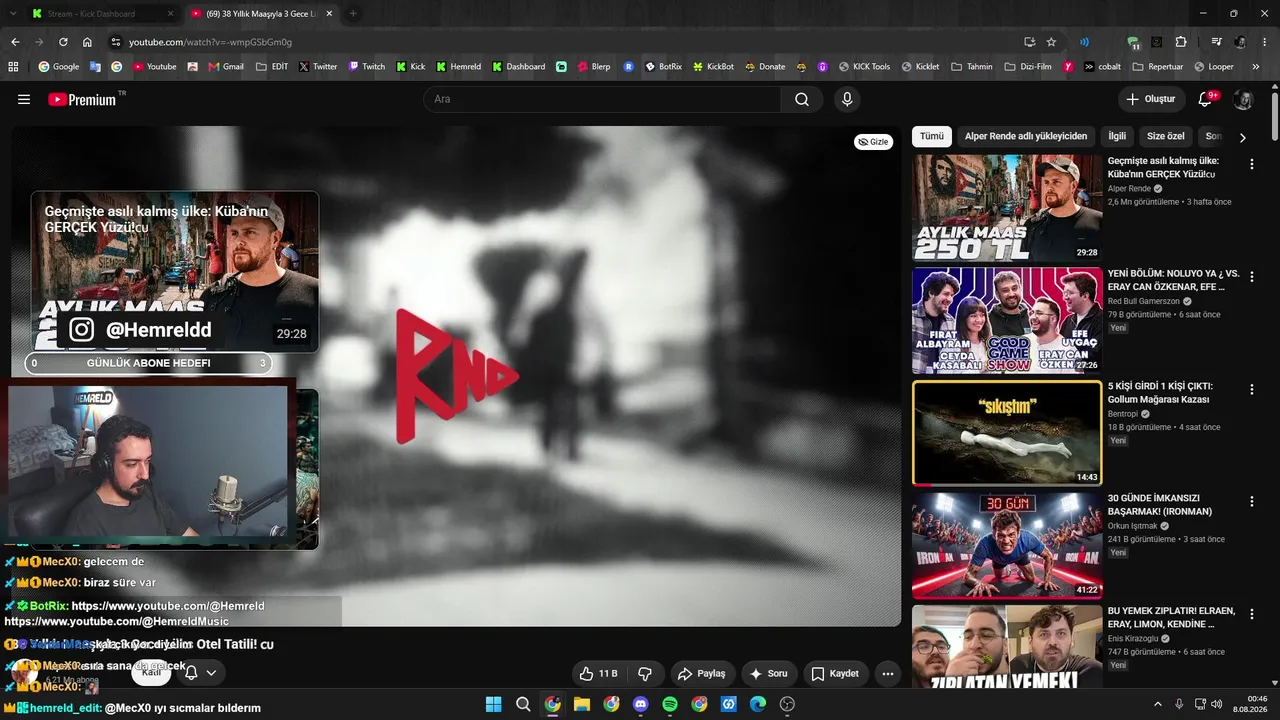
Task: Show more bookmarks with the chevron
Action: pos(1257,67)
